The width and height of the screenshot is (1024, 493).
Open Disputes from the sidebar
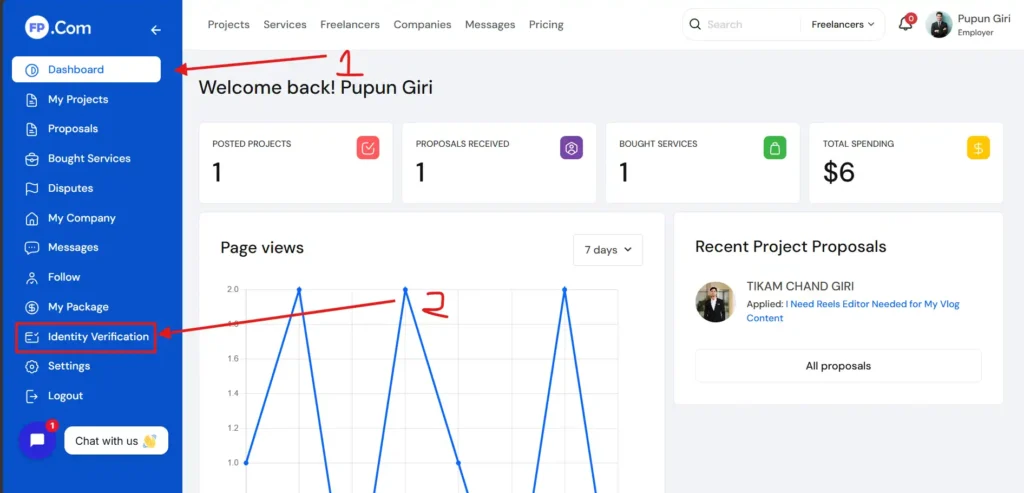(x=70, y=188)
